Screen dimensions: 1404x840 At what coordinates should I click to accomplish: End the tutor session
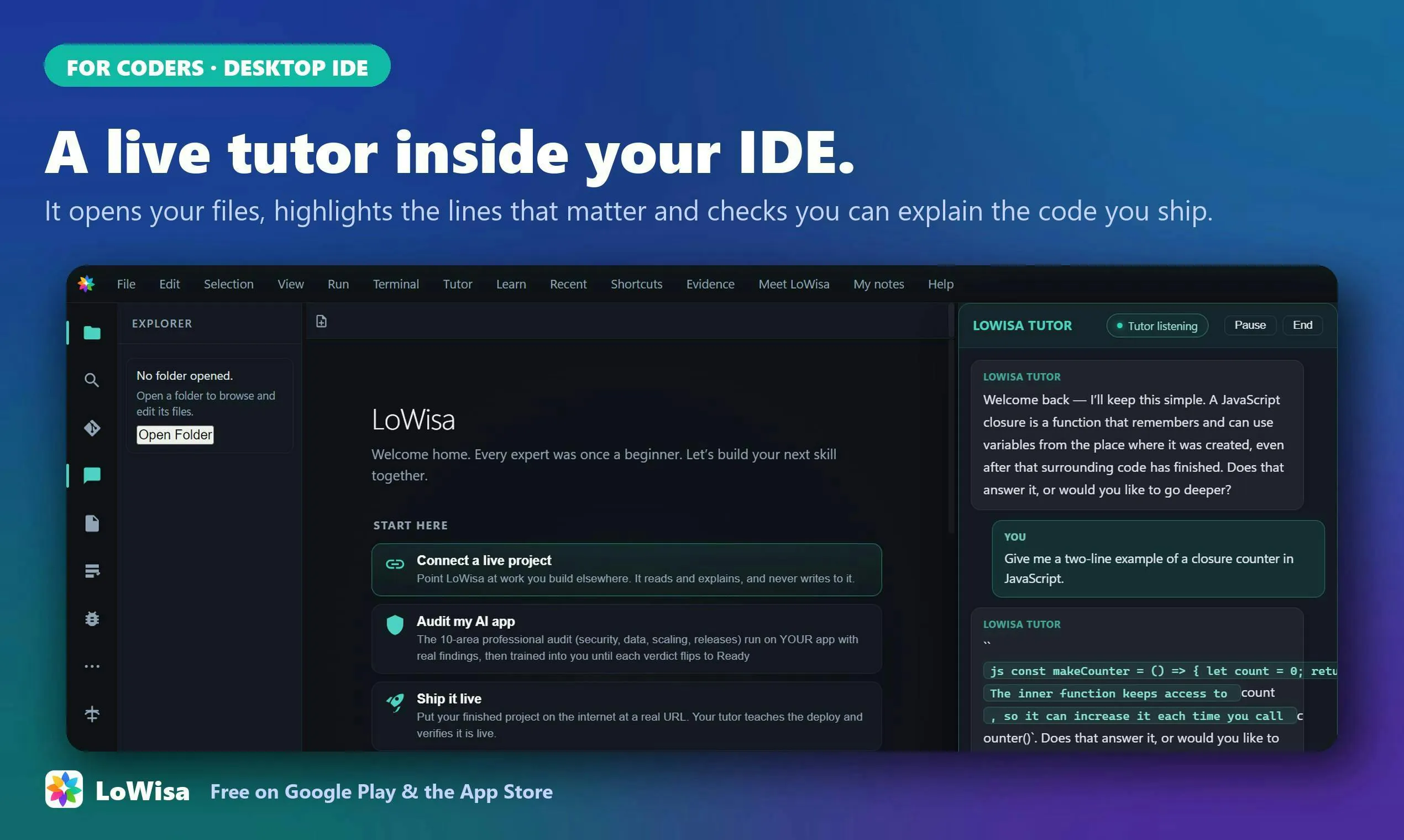[x=1303, y=325]
